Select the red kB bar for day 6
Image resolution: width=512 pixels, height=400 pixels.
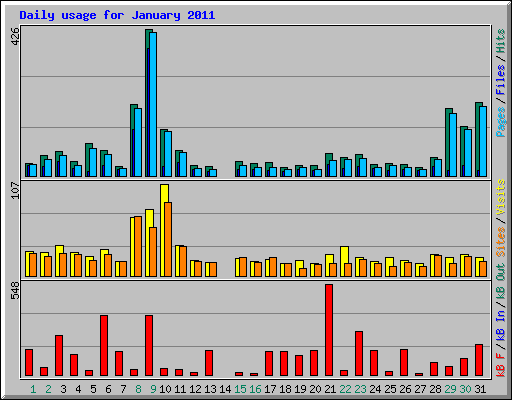[104, 346]
